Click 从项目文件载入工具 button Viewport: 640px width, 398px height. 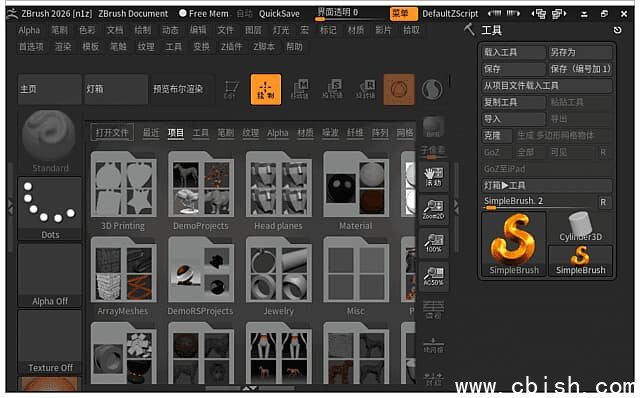point(547,86)
